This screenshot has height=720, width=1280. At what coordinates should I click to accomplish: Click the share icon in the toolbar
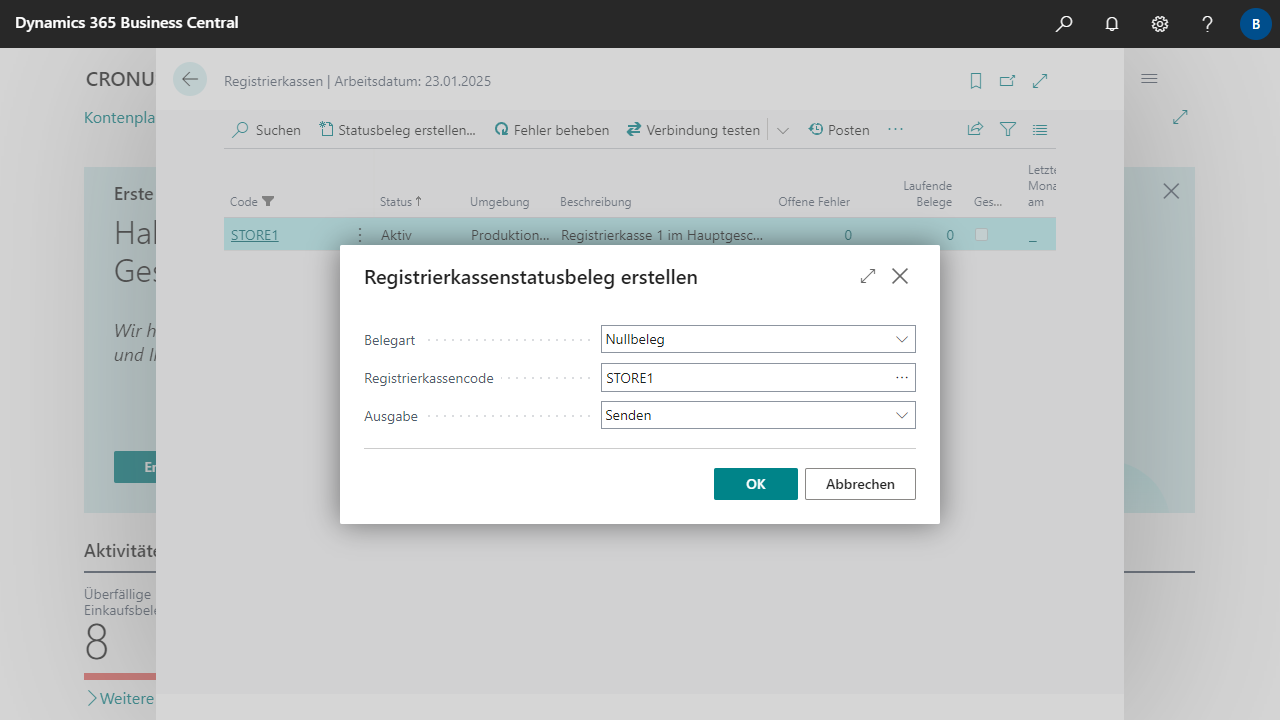click(x=975, y=130)
